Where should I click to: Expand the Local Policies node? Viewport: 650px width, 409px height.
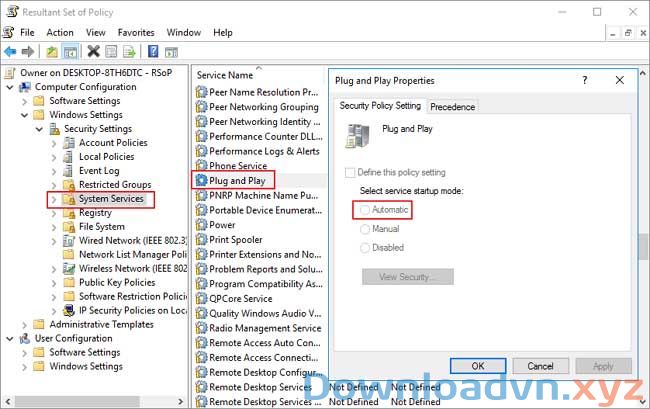click(x=54, y=157)
